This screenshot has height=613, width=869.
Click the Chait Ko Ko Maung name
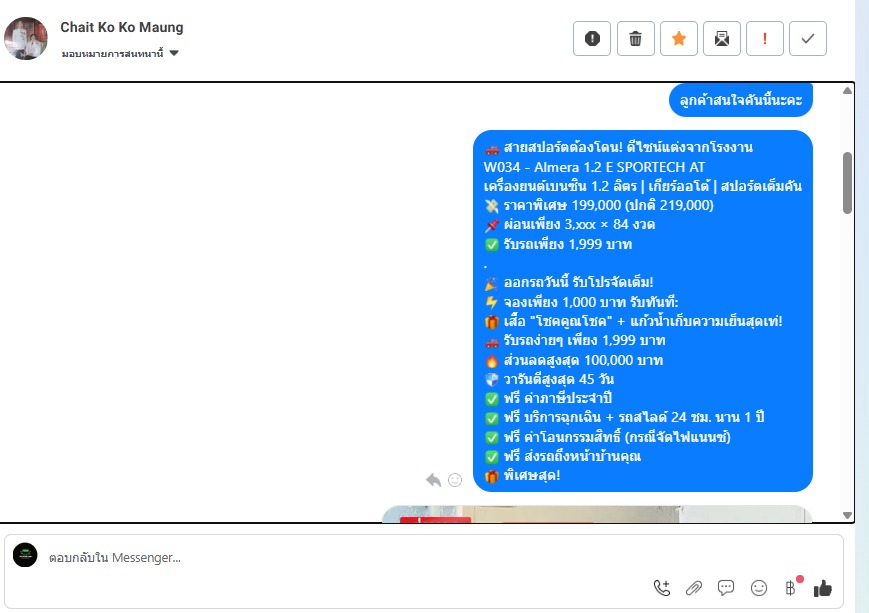click(x=121, y=27)
